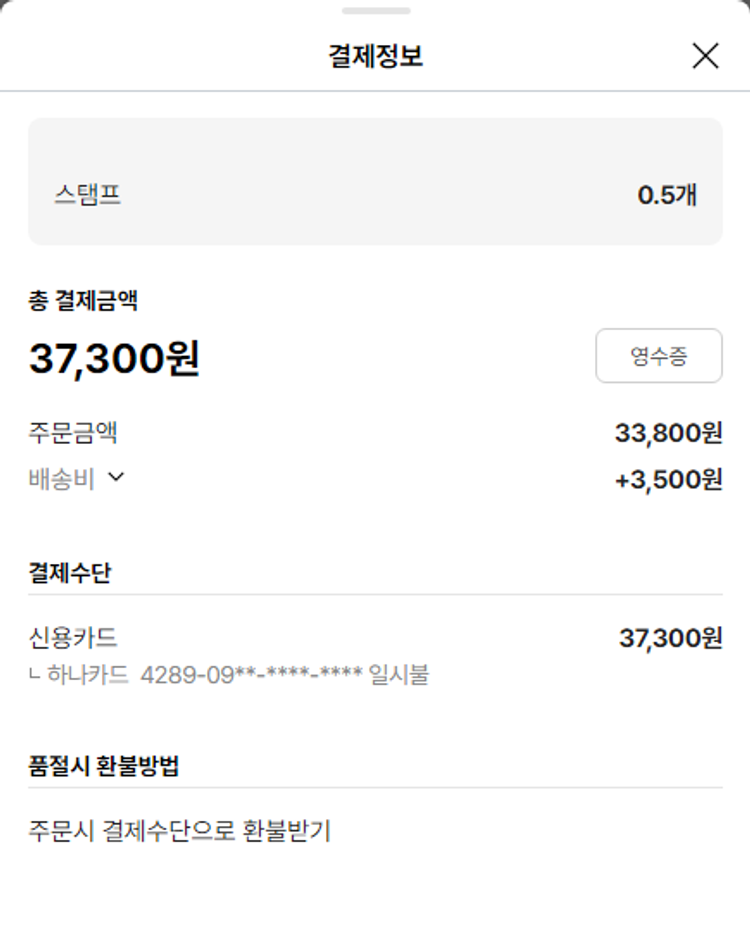Click the drag handle atop the sheet

click(x=375, y=11)
